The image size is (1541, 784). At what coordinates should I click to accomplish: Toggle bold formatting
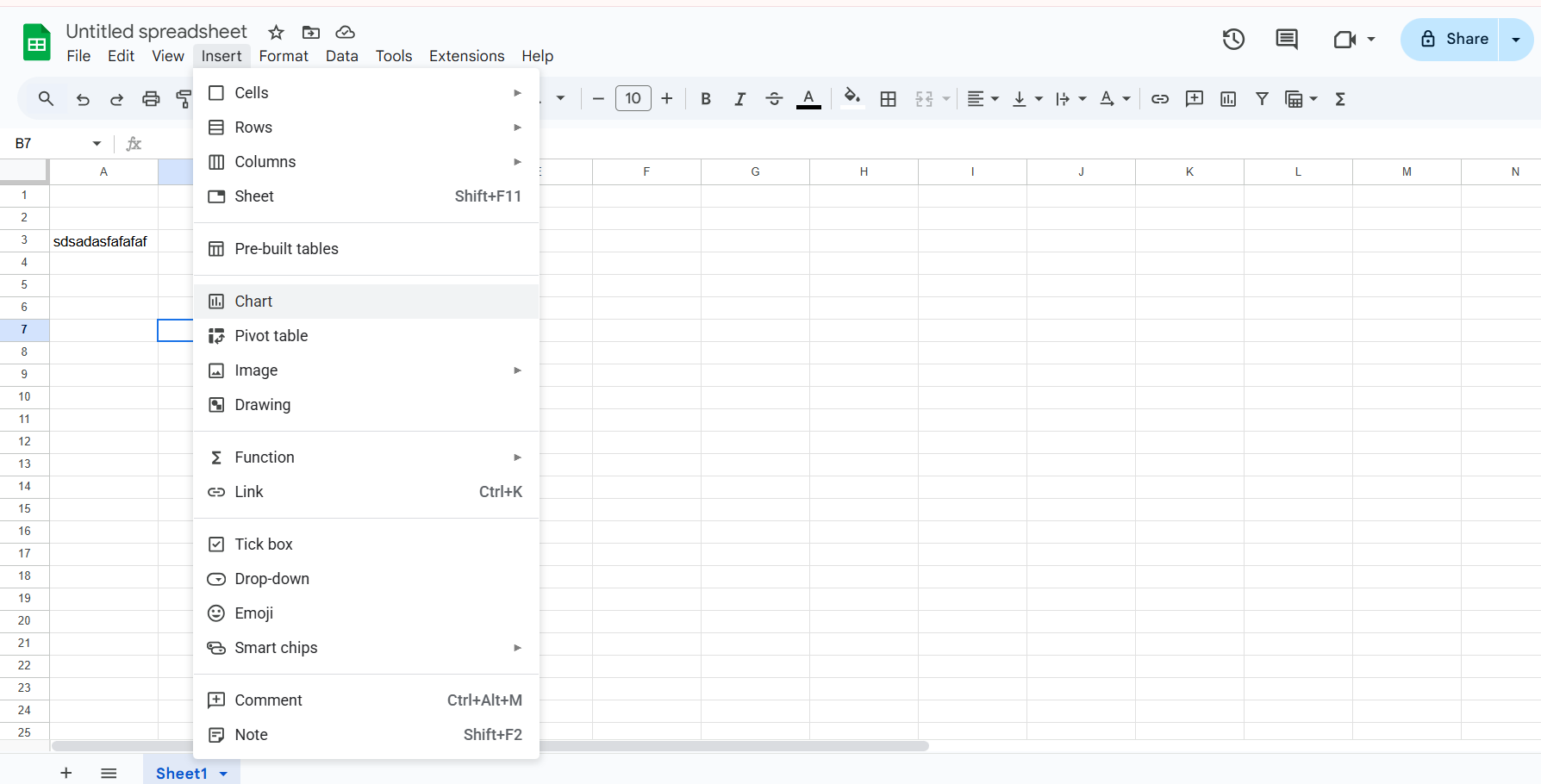(706, 99)
